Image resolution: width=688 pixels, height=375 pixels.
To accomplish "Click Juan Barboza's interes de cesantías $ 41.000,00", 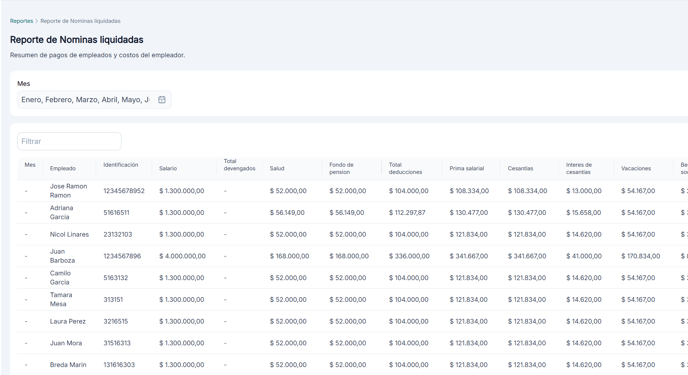I will pos(584,256).
